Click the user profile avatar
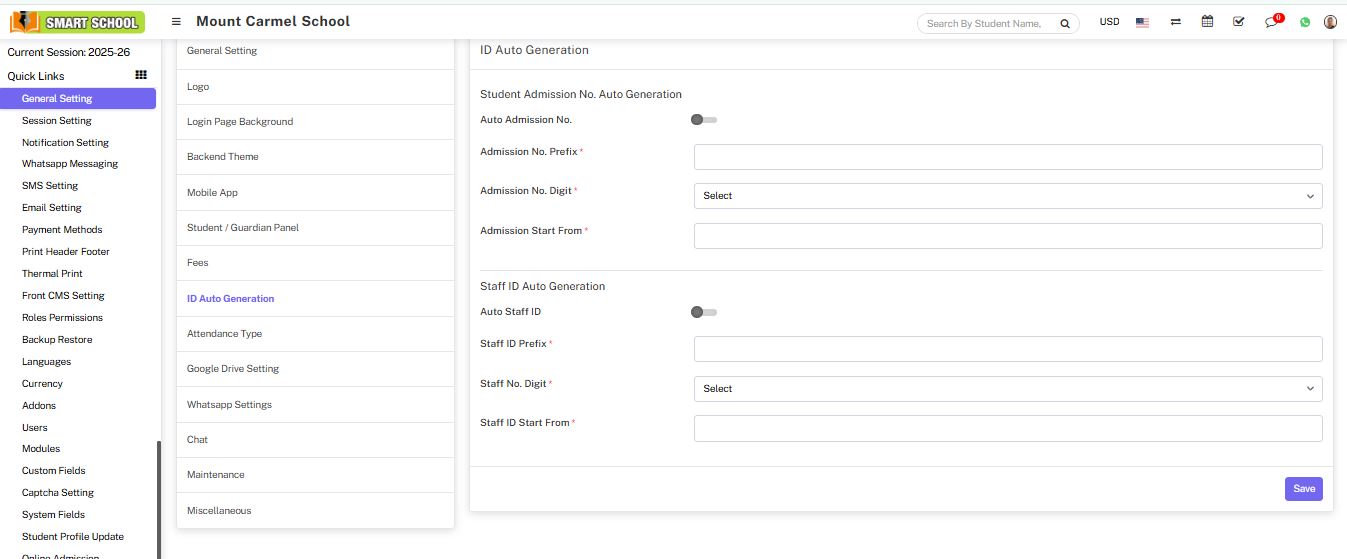The width and height of the screenshot is (1347, 559). coord(1330,22)
